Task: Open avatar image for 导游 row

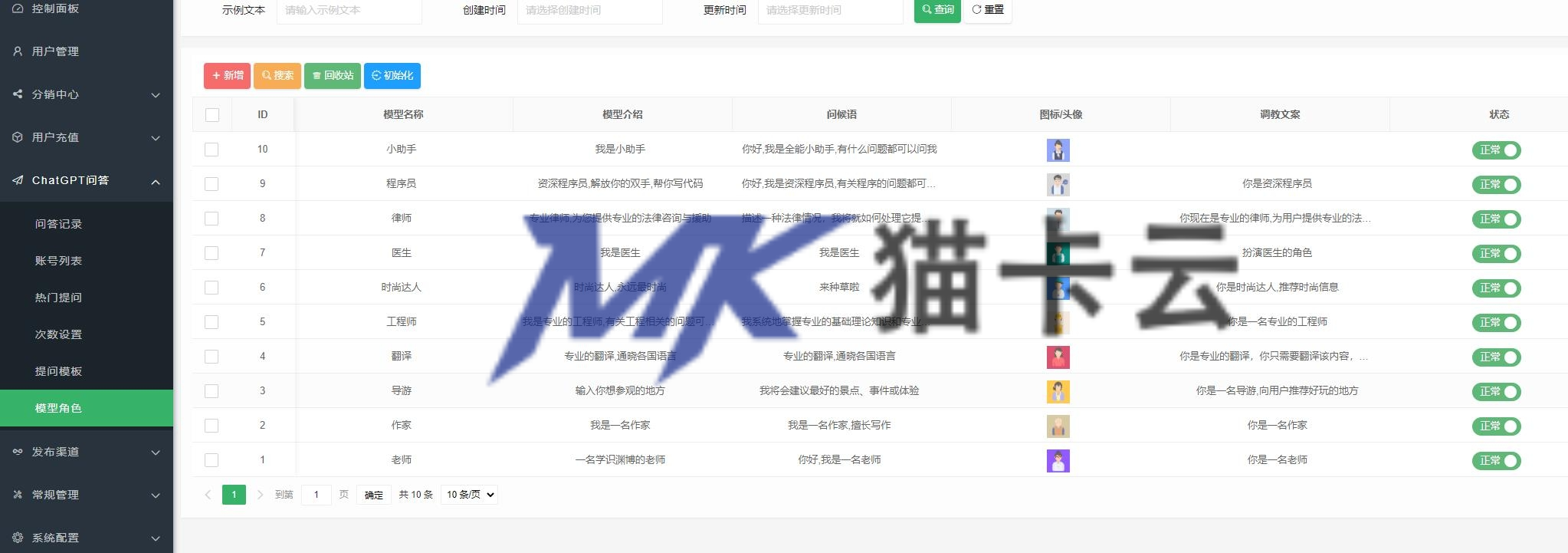Action: coord(1058,391)
